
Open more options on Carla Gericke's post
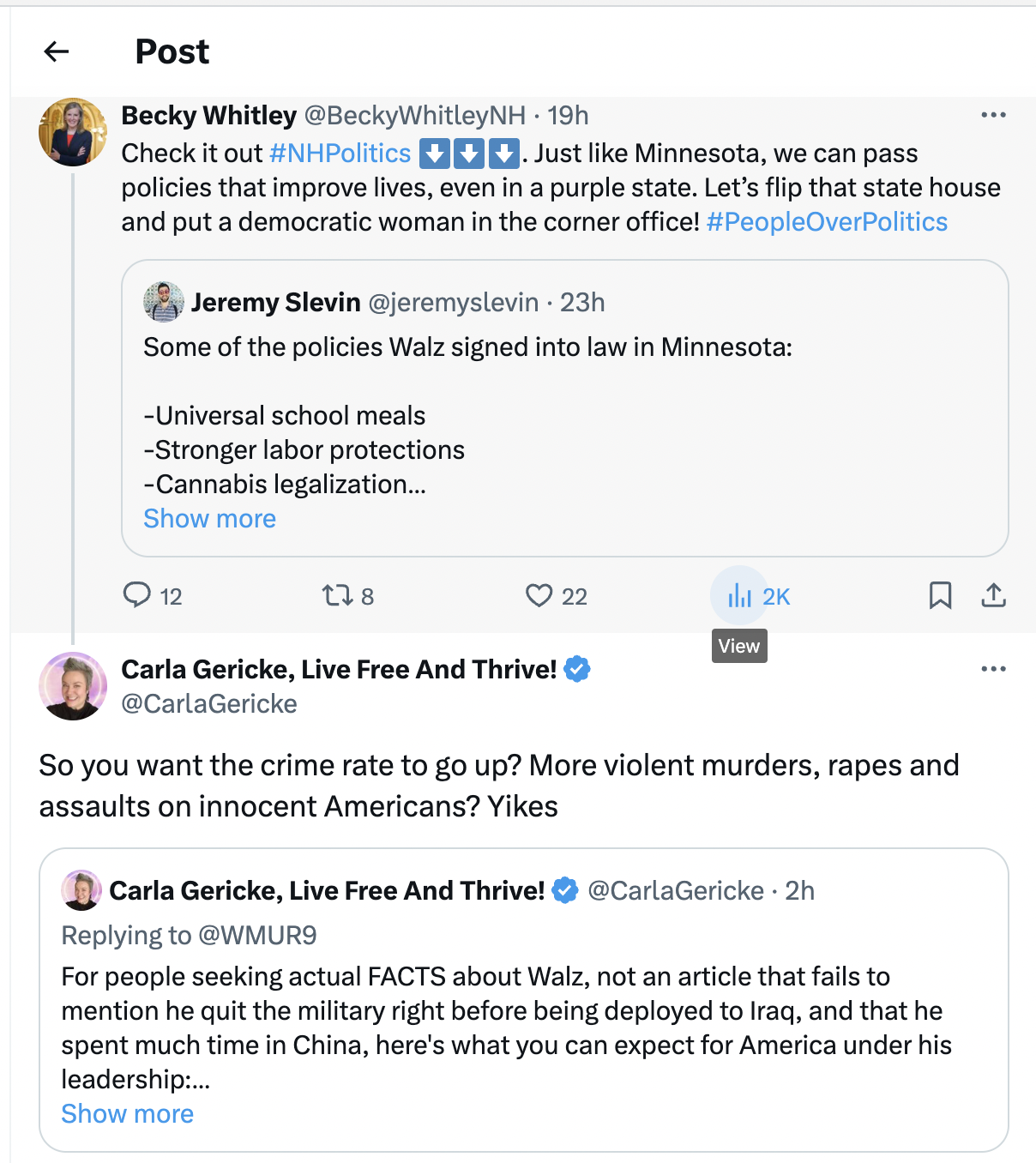tap(993, 669)
